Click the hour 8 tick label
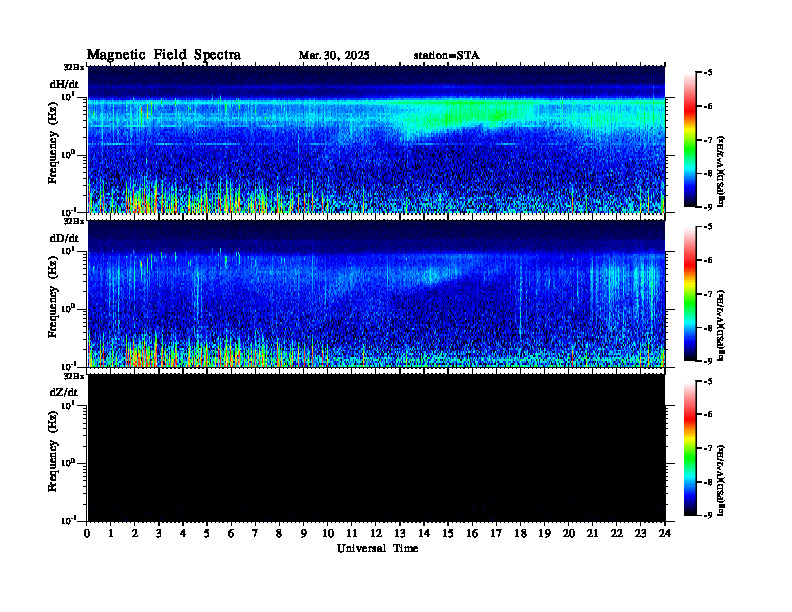Screen dimensions: 792x612 [x=279, y=534]
